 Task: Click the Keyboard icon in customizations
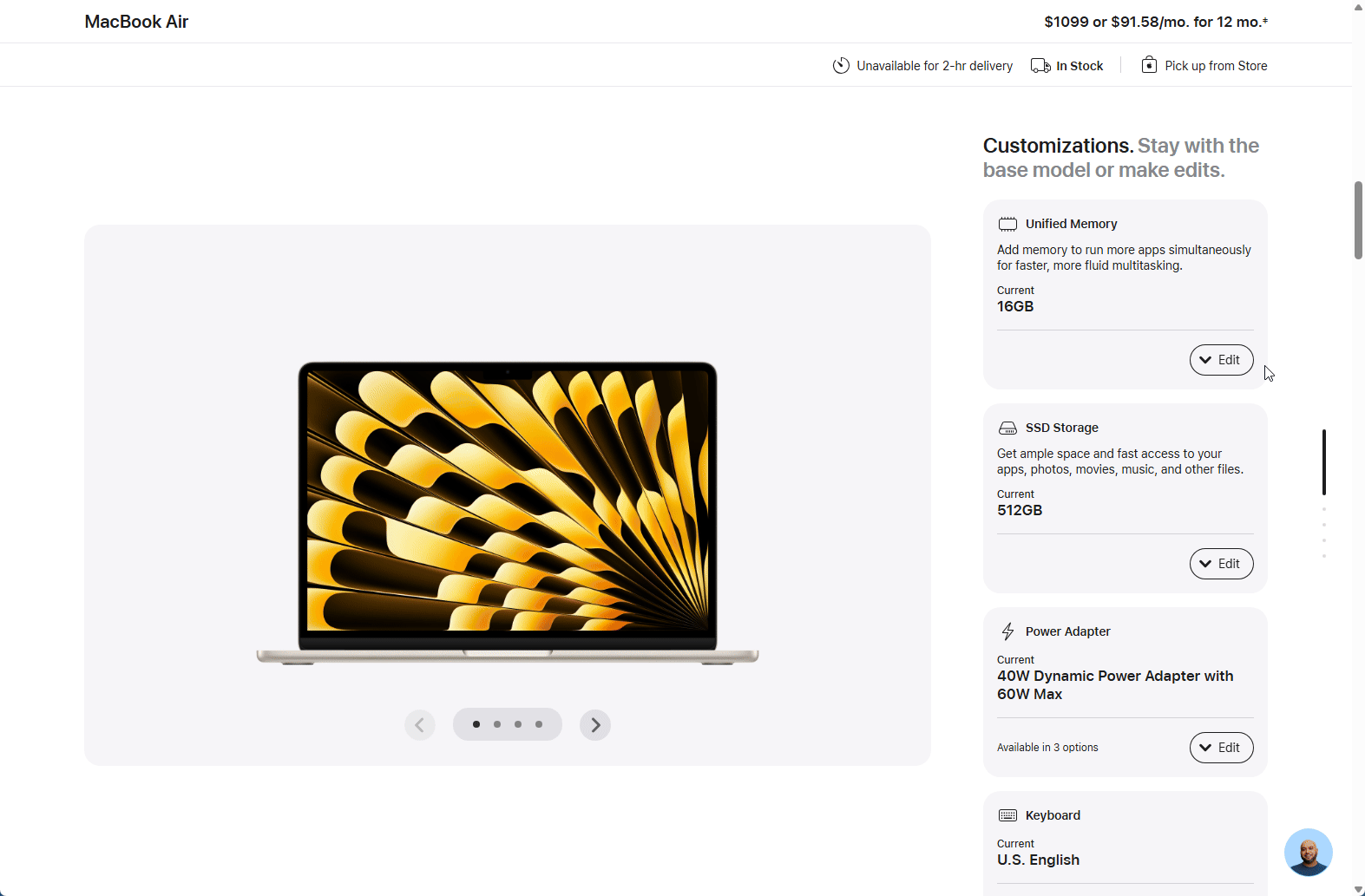[1007, 815]
